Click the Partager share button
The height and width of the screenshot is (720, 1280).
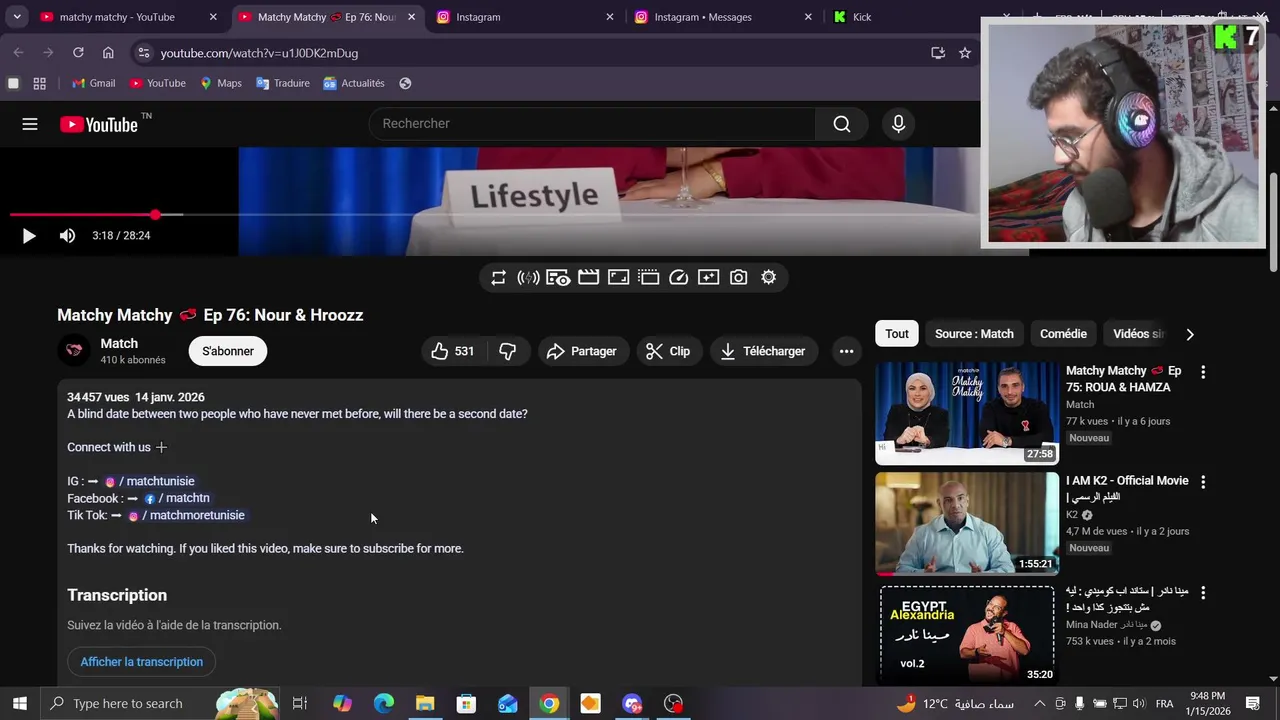(x=582, y=351)
